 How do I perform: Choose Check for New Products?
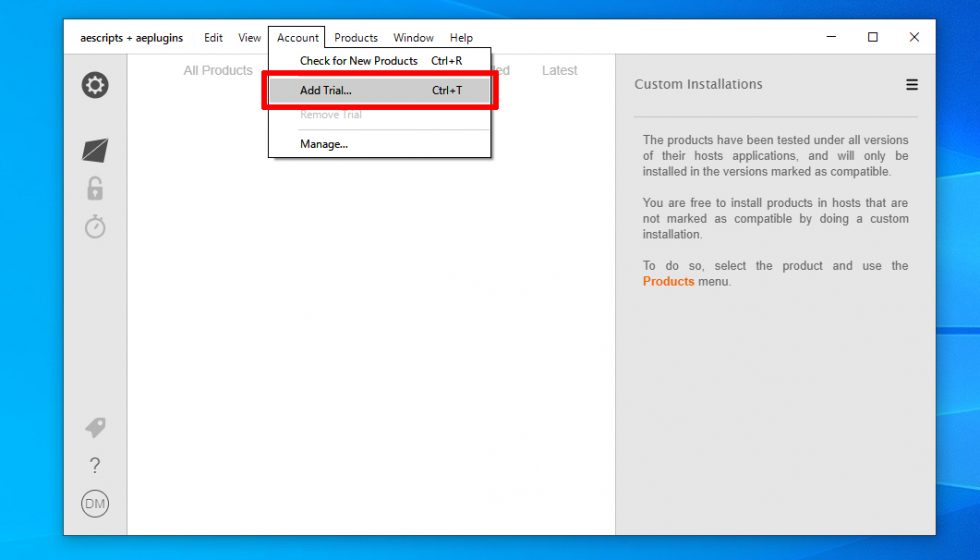click(379, 61)
